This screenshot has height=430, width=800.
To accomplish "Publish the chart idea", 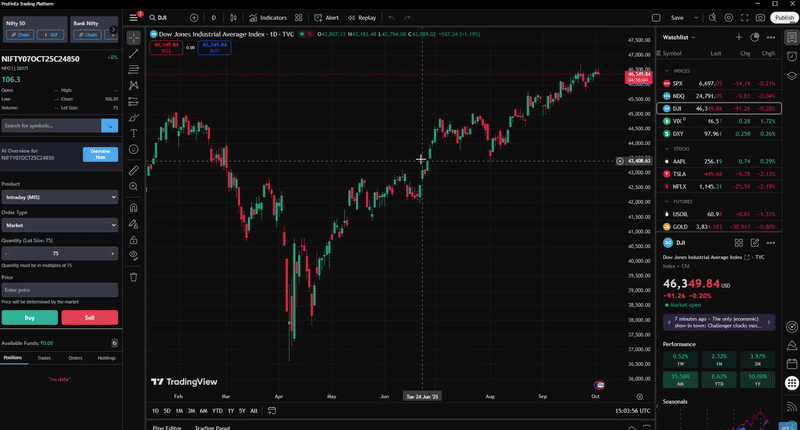I will pyautogui.click(x=784, y=17).
